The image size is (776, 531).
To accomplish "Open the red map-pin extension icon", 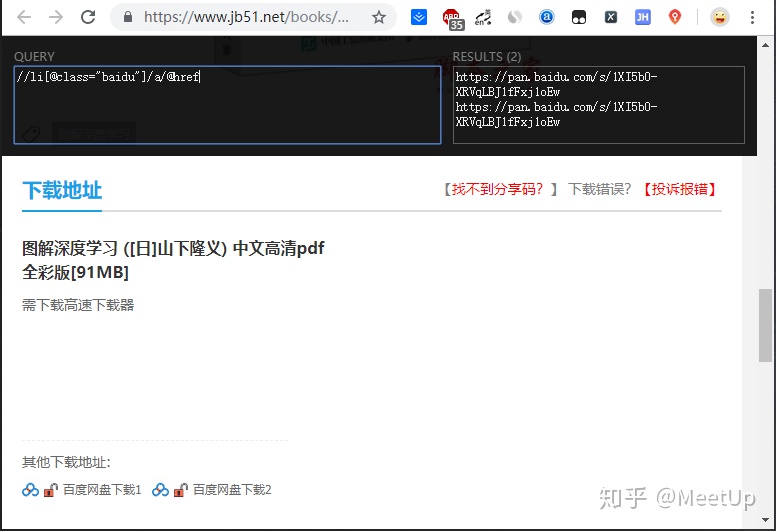I will (675, 17).
